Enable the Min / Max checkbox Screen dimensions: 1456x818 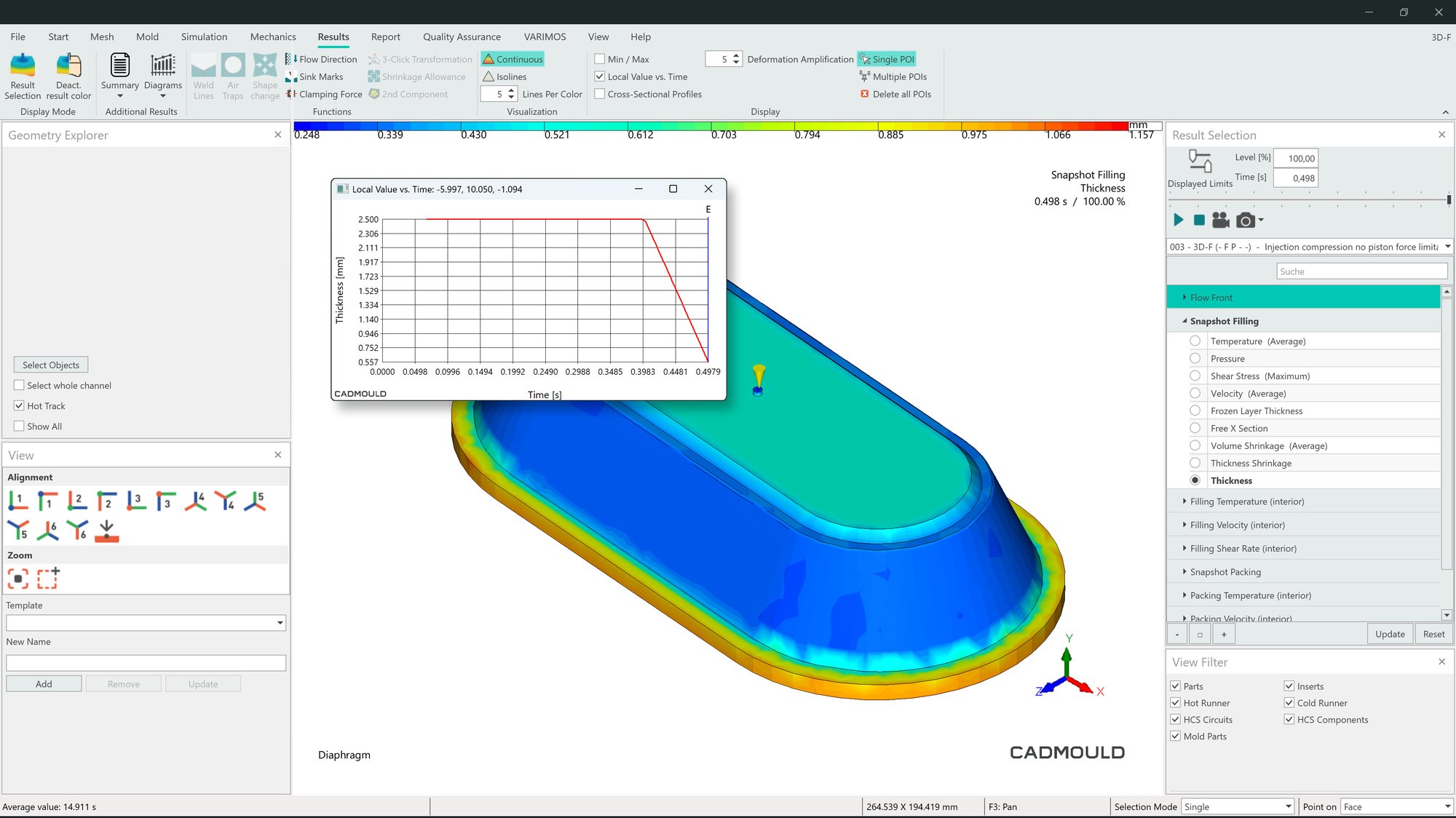(x=600, y=59)
